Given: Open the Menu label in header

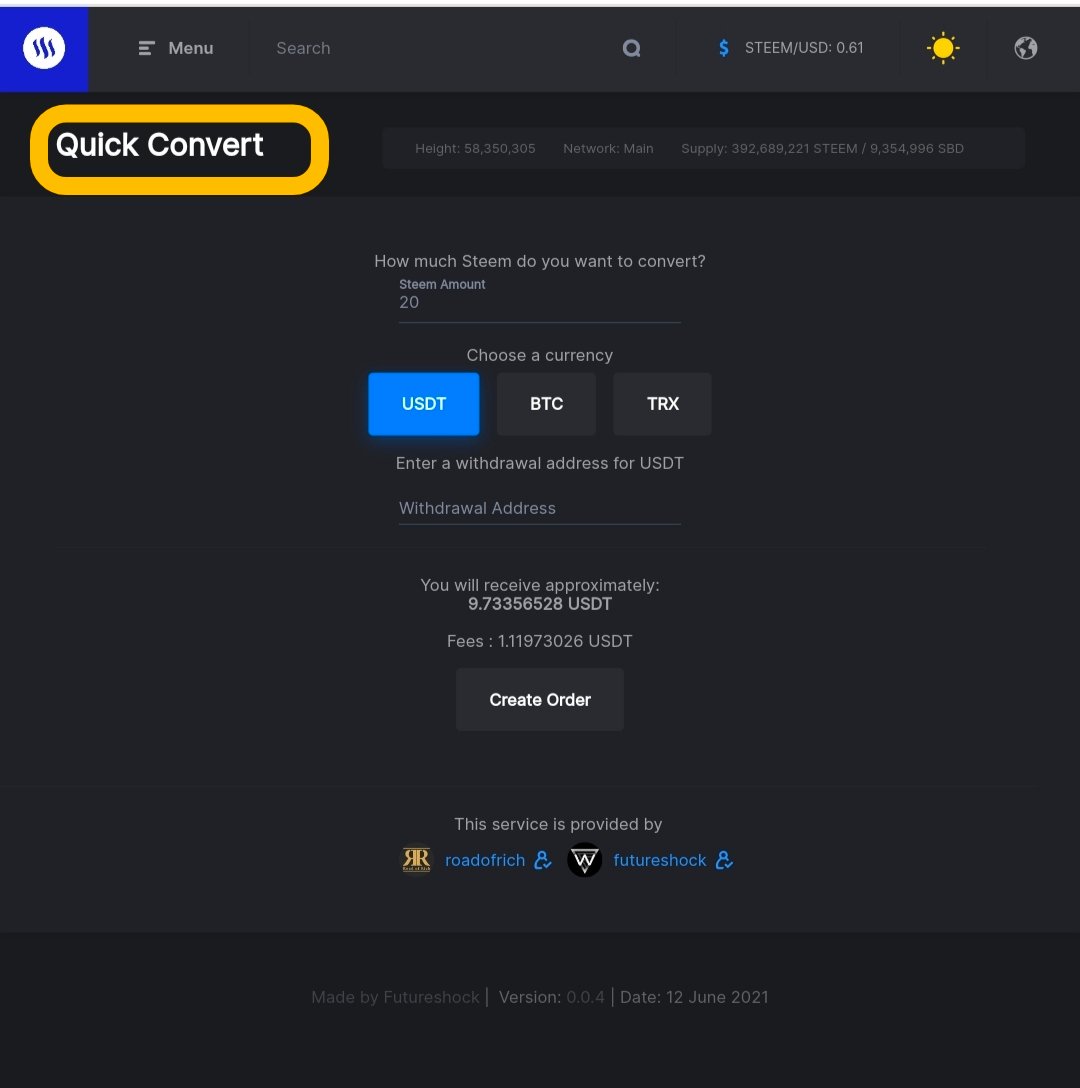Looking at the screenshot, I should pos(191,48).
